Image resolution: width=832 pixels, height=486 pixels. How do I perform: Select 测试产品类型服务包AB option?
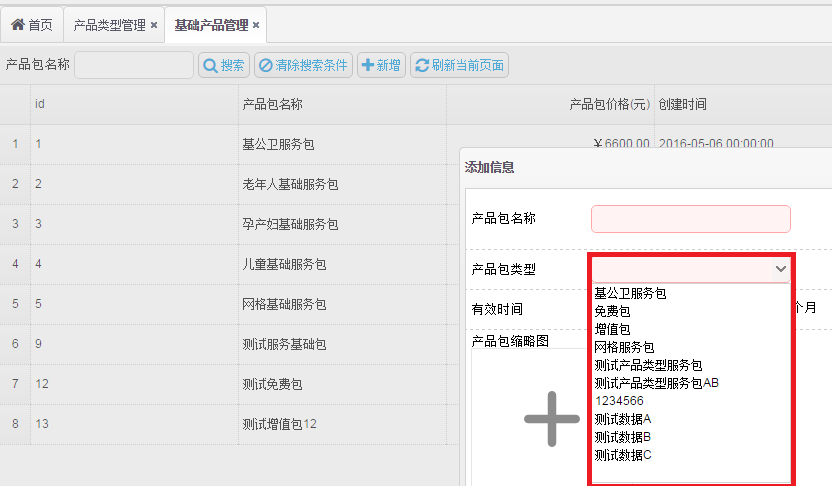[656, 383]
